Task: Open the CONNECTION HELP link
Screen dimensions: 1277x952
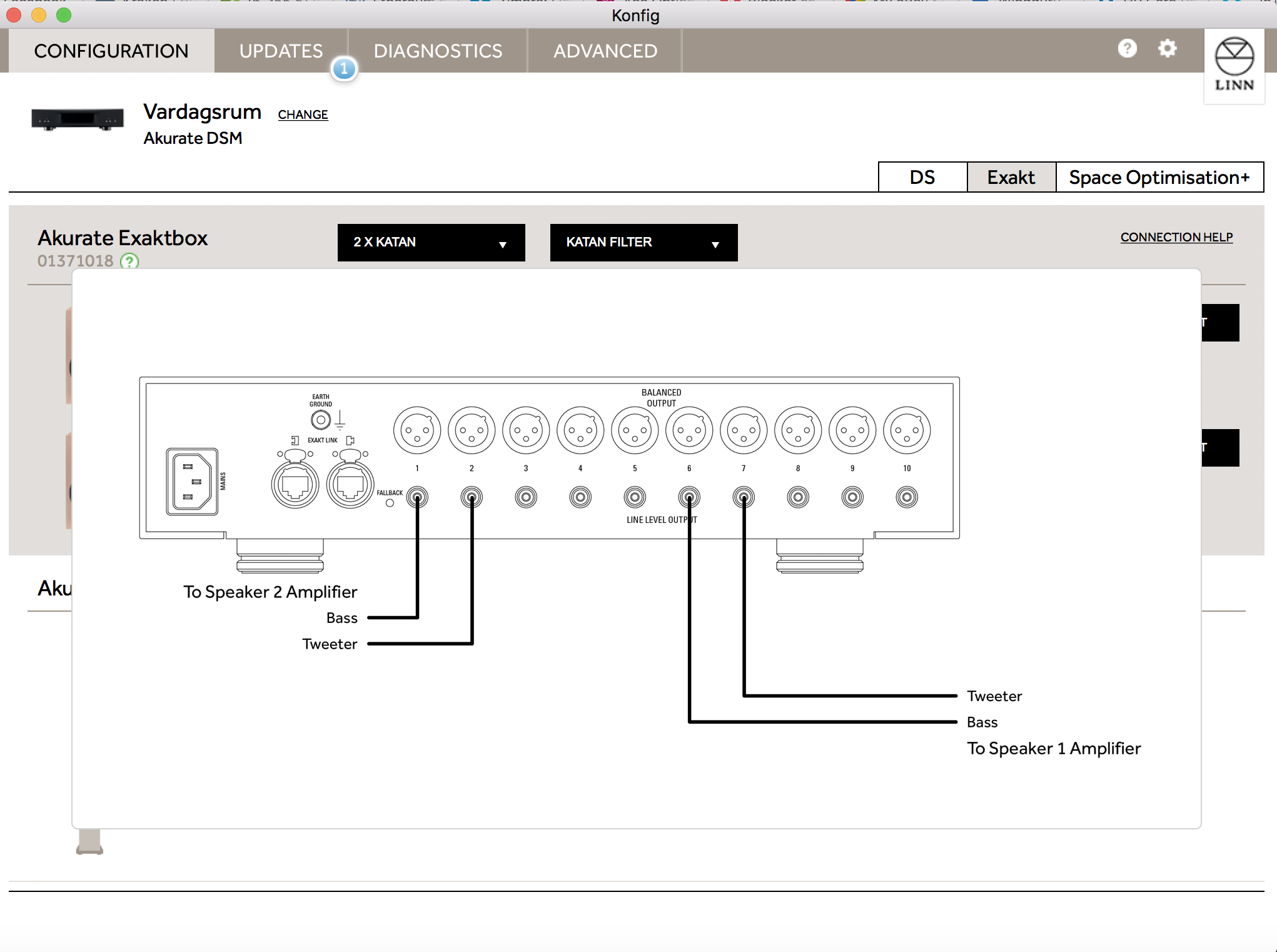Action: [1176, 237]
